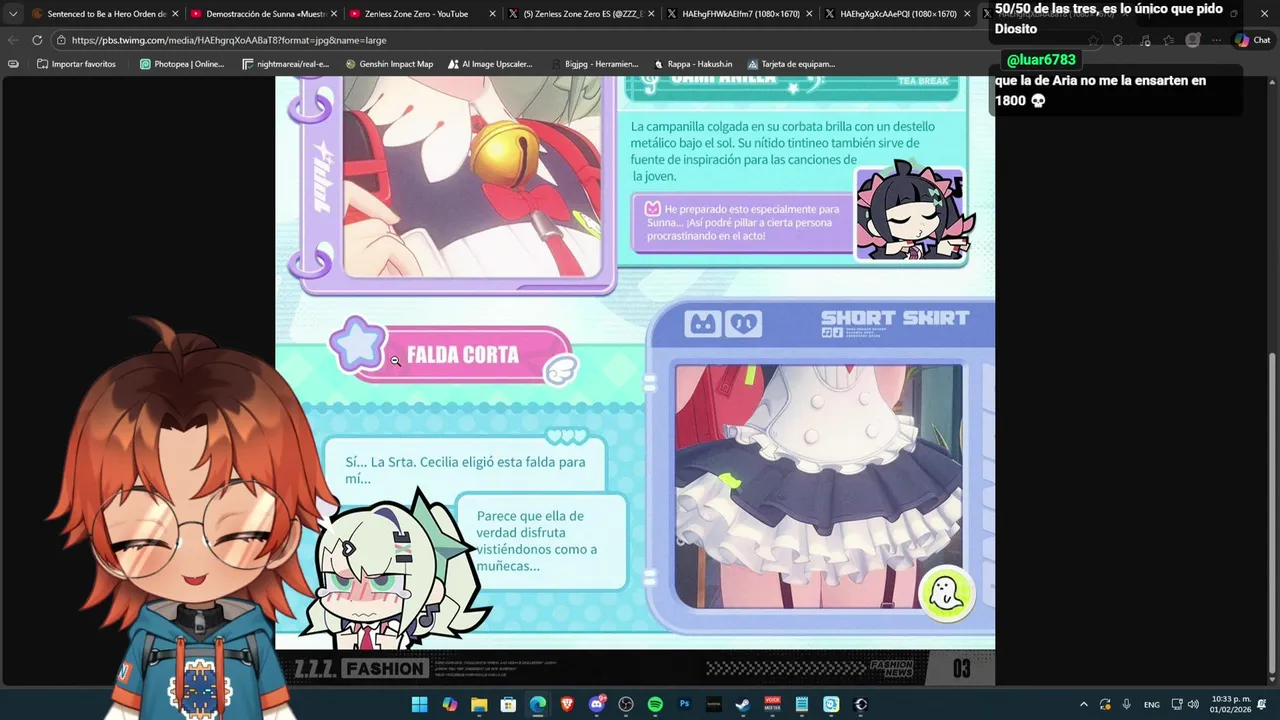Reload the current page
Image resolution: width=1280 pixels, height=720 pixels.
click(x=37, y=40)
